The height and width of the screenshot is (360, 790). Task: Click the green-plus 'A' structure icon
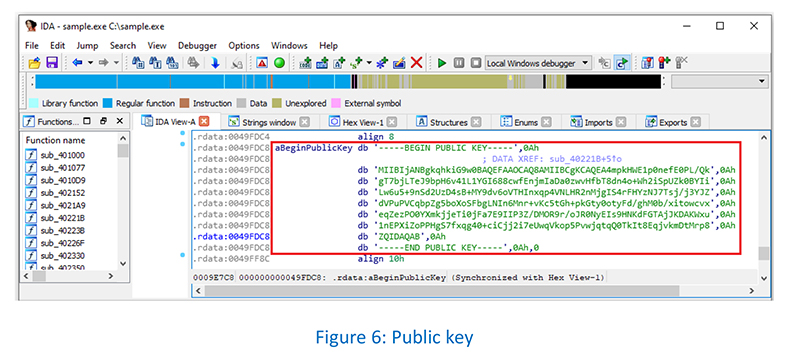340,63
